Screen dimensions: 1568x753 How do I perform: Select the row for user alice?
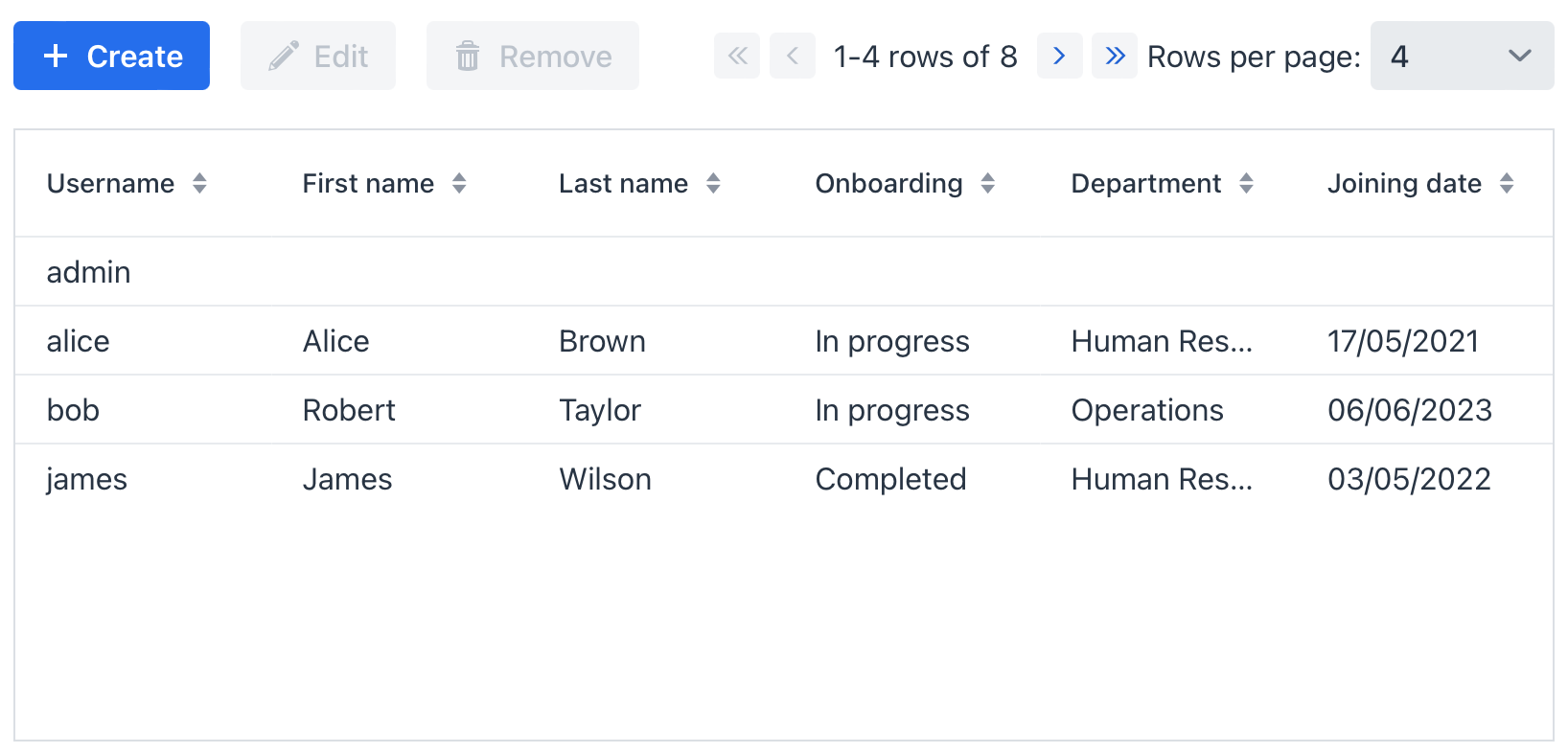[383, 340]
